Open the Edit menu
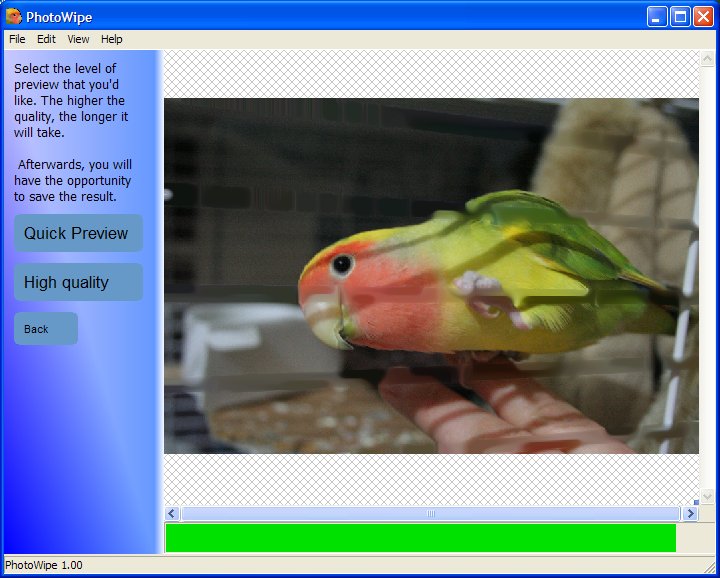The image size is (720, 578). 46,39
